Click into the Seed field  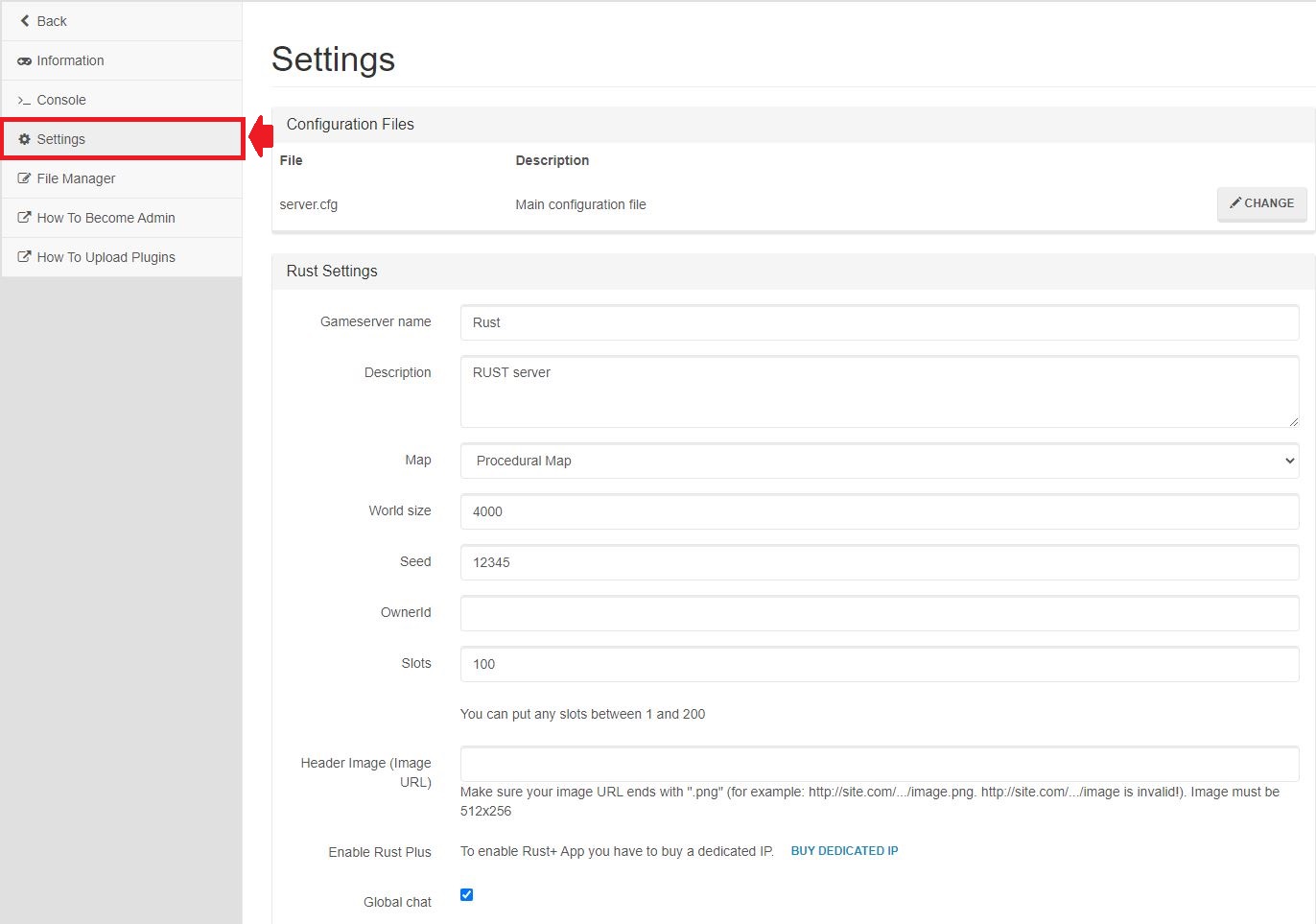coord(880,562)
